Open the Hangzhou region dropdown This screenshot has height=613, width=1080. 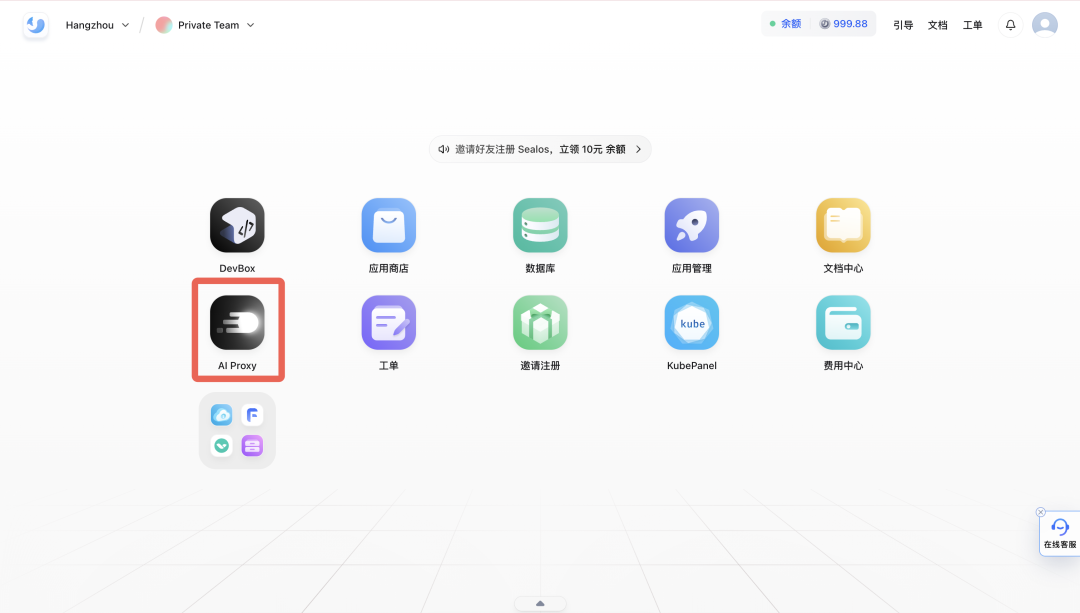pyautogui.click(x=97, y=25)
